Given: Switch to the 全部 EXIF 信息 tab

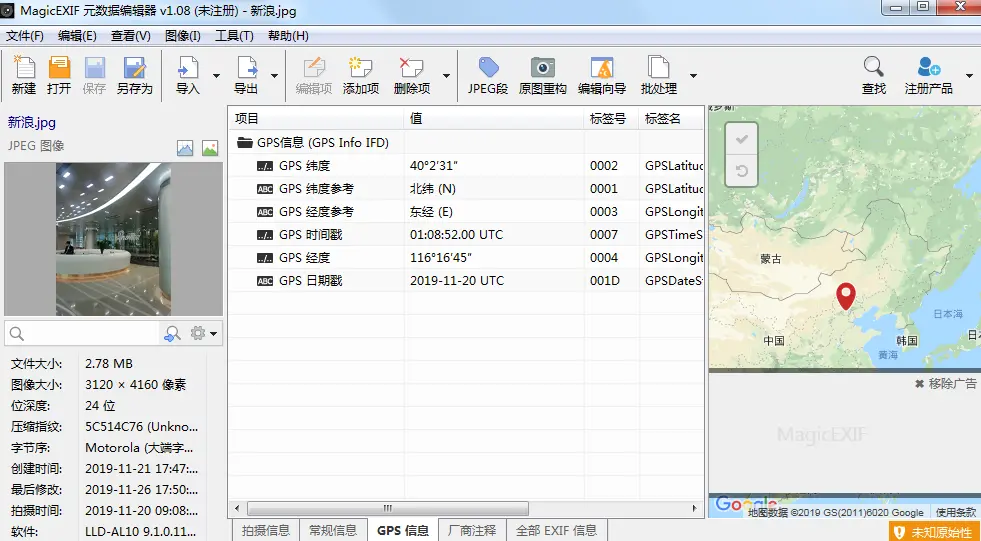Looking at the screenshot, I should click(556, 530).
